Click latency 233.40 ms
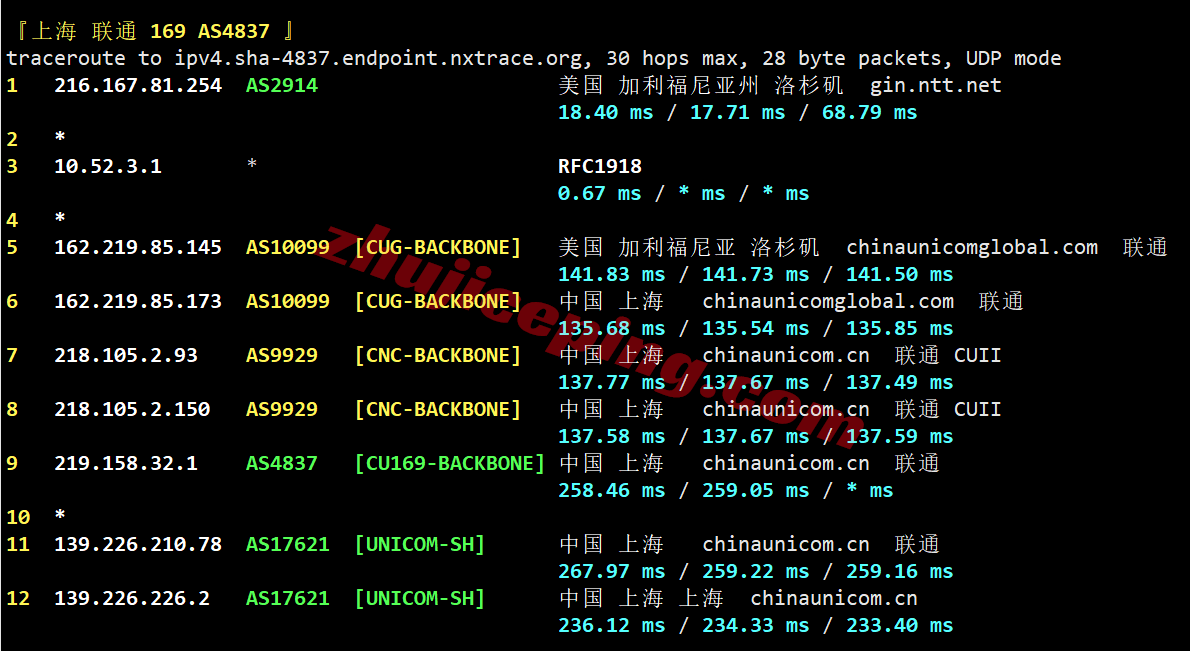The width and height of the screenshot is (1190, 651). tap(899, 626)
